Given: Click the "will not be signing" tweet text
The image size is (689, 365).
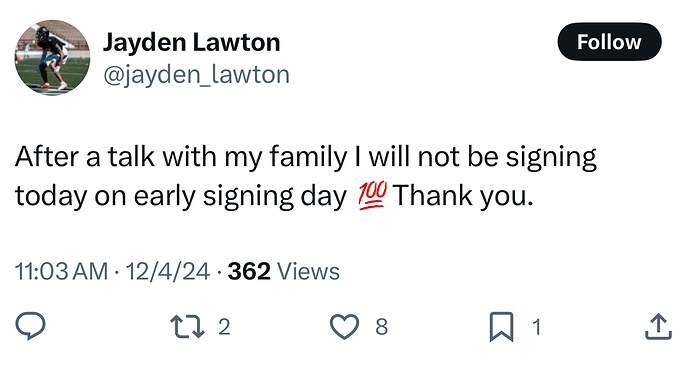Looking at the screenshot, I should pyautogui.click(x=482, y=157).
